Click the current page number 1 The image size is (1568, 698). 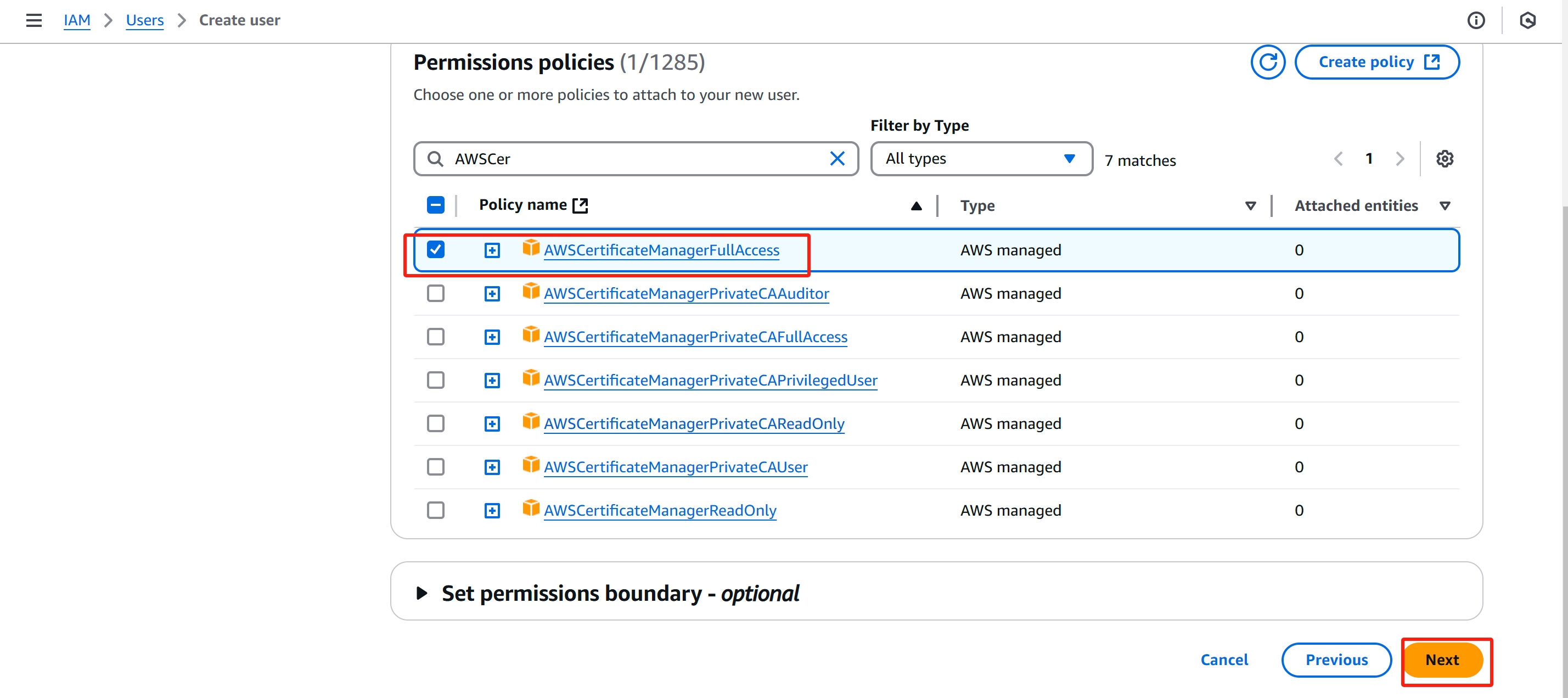(1369, 159)
